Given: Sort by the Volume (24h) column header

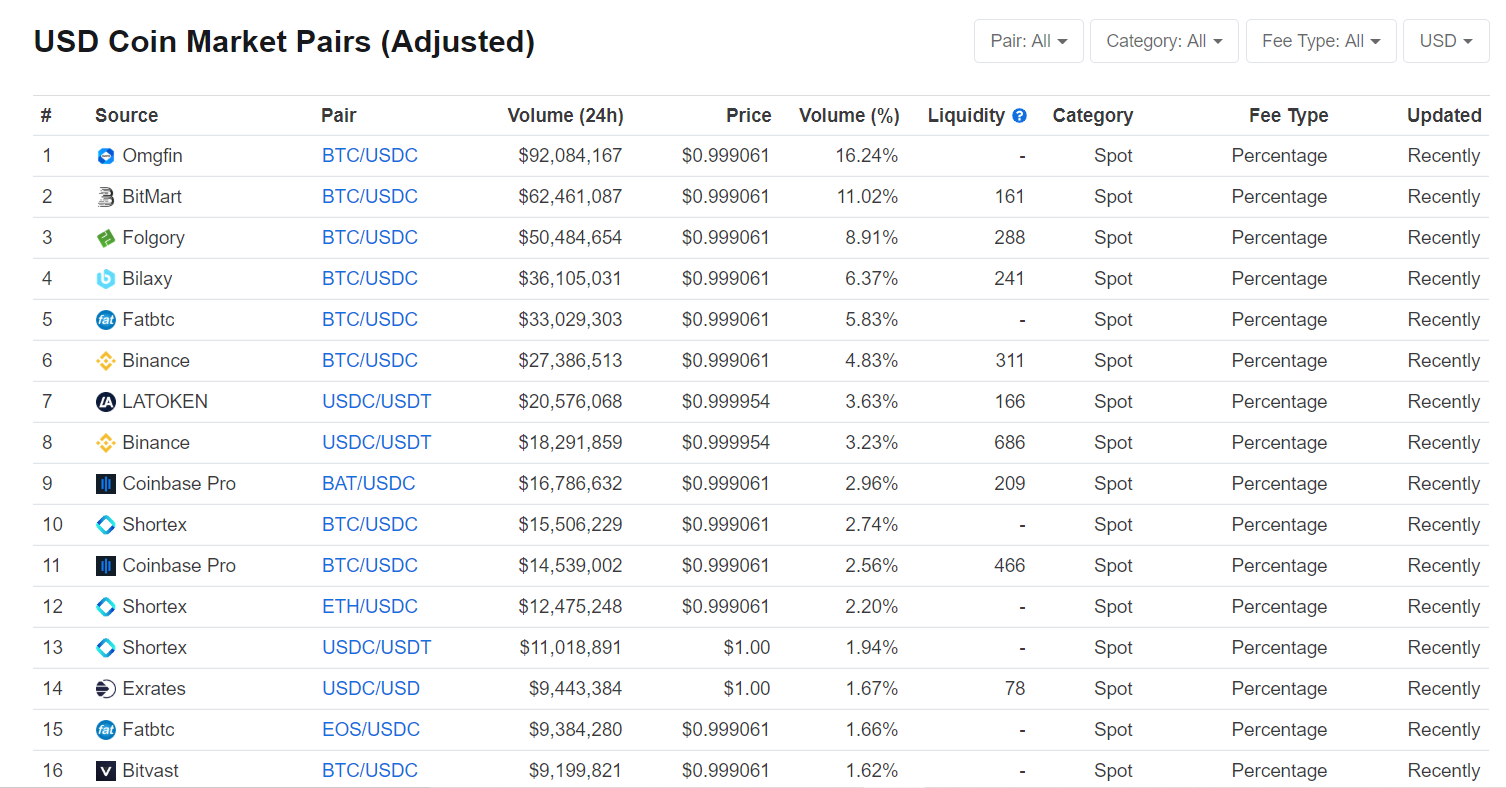Looking at the screenshot, I should [566, 116].
